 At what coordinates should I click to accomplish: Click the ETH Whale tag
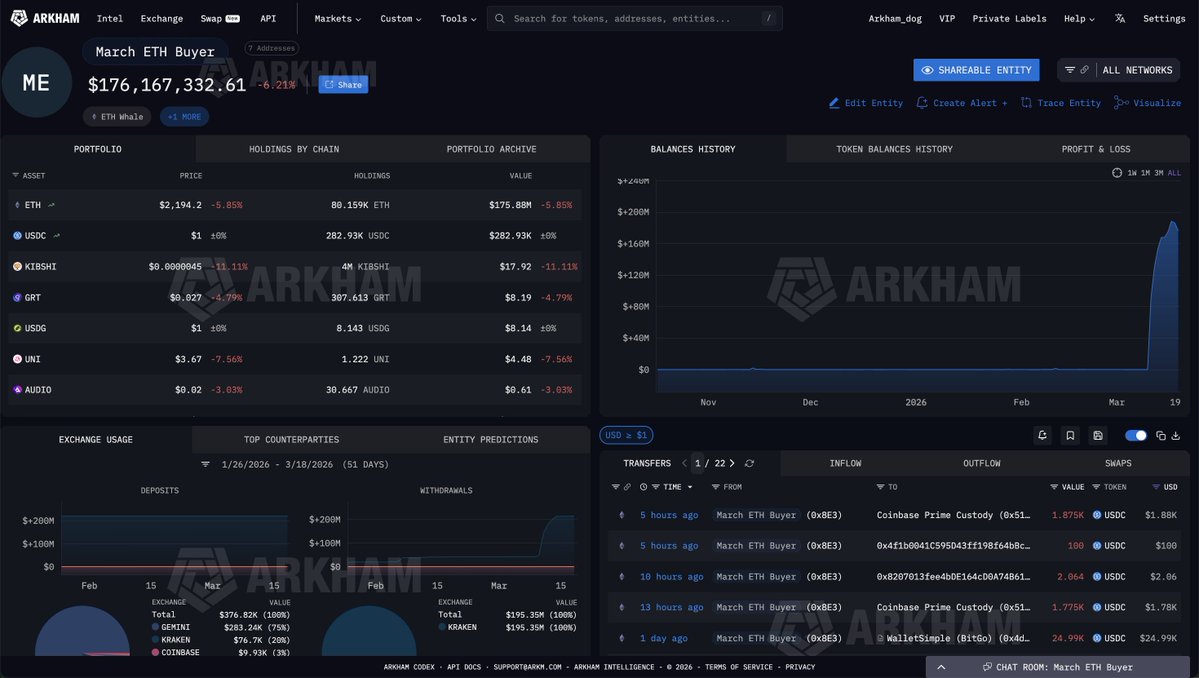pos(117,117)
